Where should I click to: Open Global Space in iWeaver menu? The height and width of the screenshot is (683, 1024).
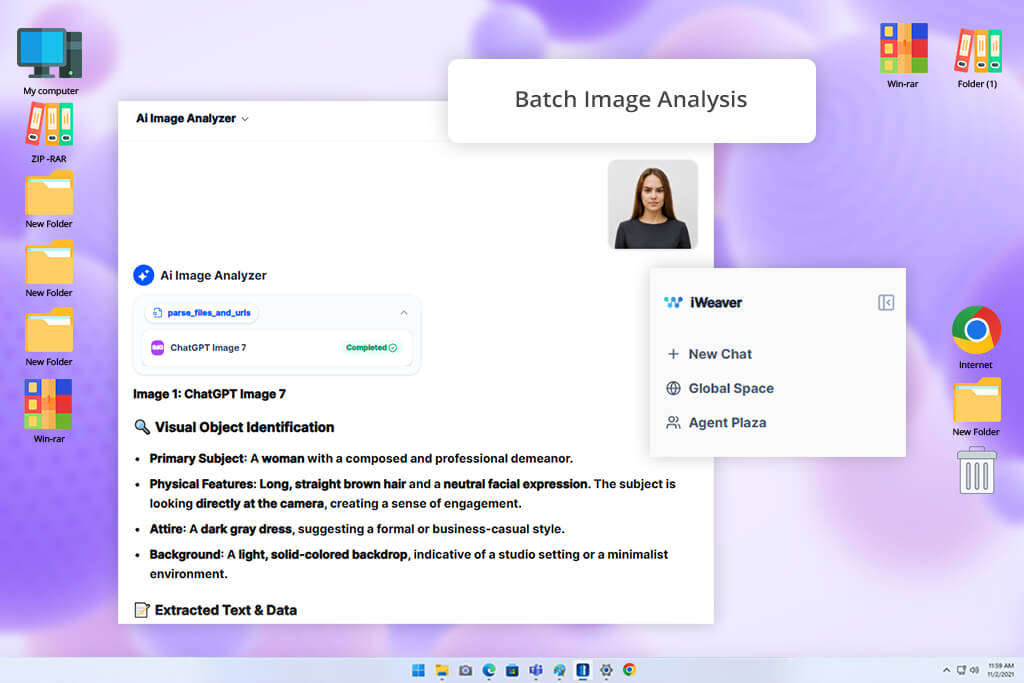pyautogui.click(x=720, y=389)
